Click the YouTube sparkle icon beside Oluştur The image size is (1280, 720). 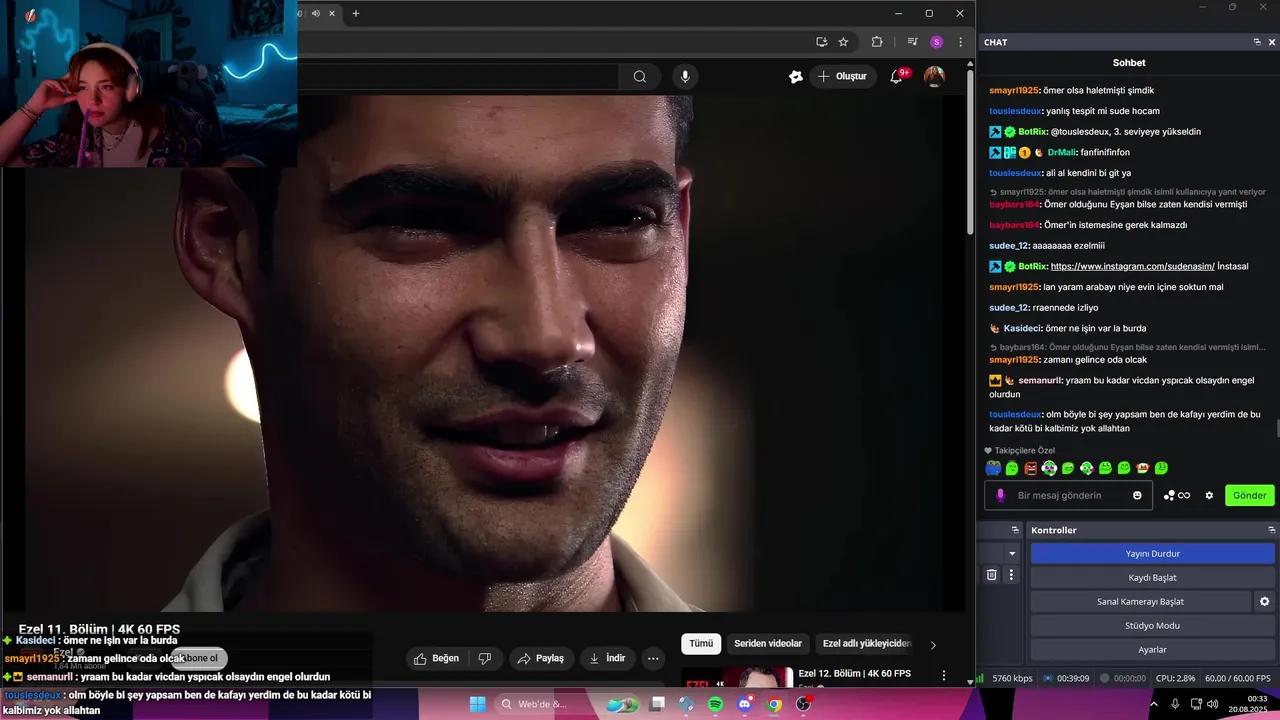[x=796, y=76]
